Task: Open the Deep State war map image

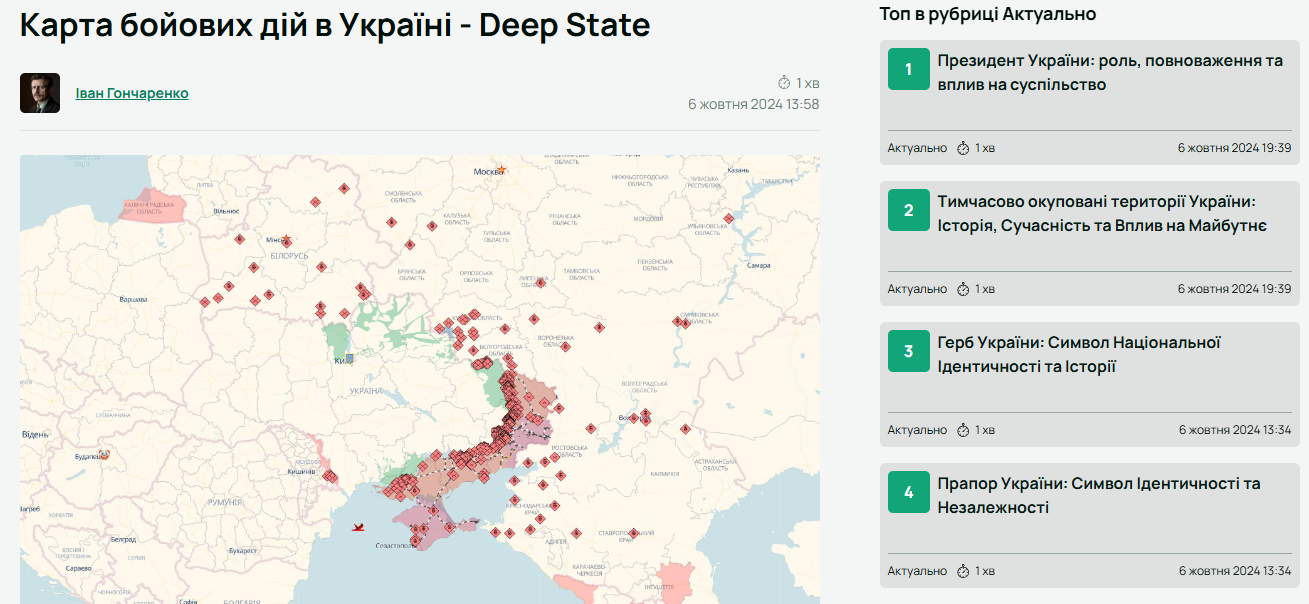Action: [420, 379]
